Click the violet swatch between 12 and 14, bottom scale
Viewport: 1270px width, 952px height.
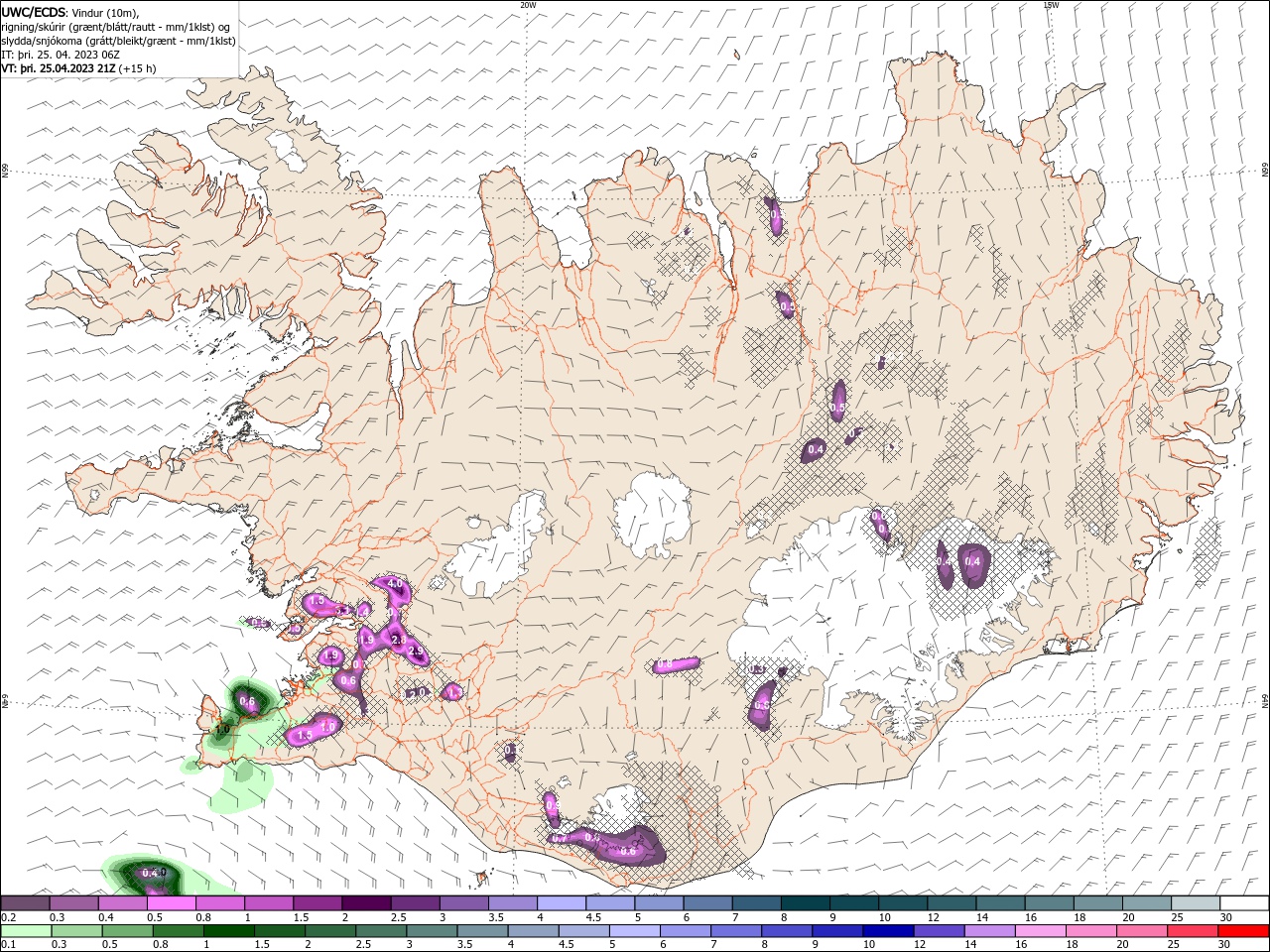940,931
